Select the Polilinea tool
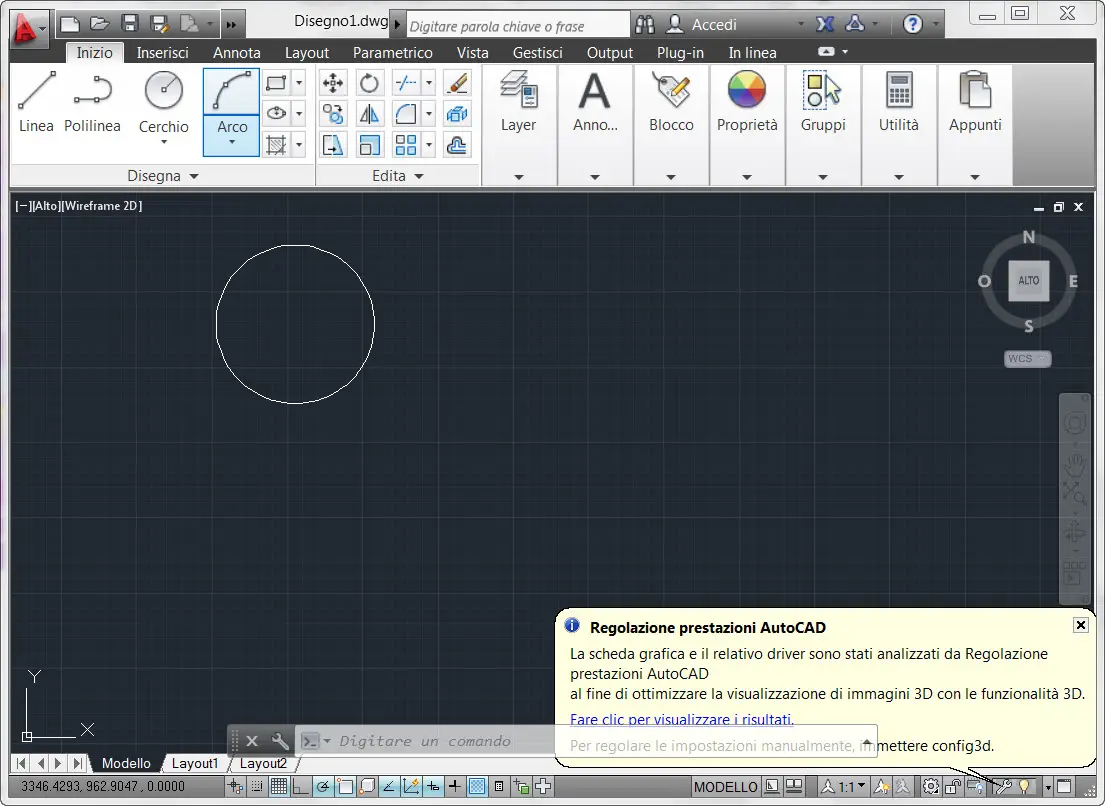The width and height of the screenshot is (1105, 806). [92, 101]
